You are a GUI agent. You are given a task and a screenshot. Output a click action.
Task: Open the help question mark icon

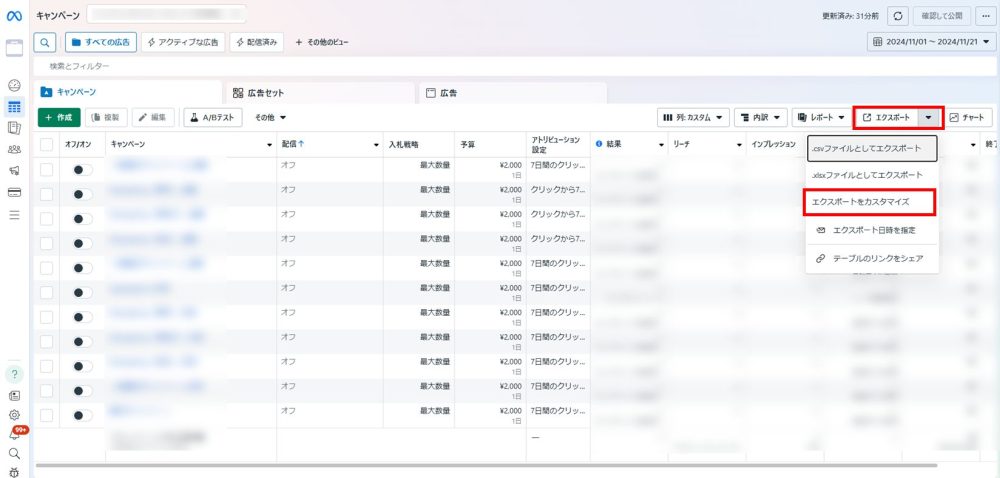[14, 374]
